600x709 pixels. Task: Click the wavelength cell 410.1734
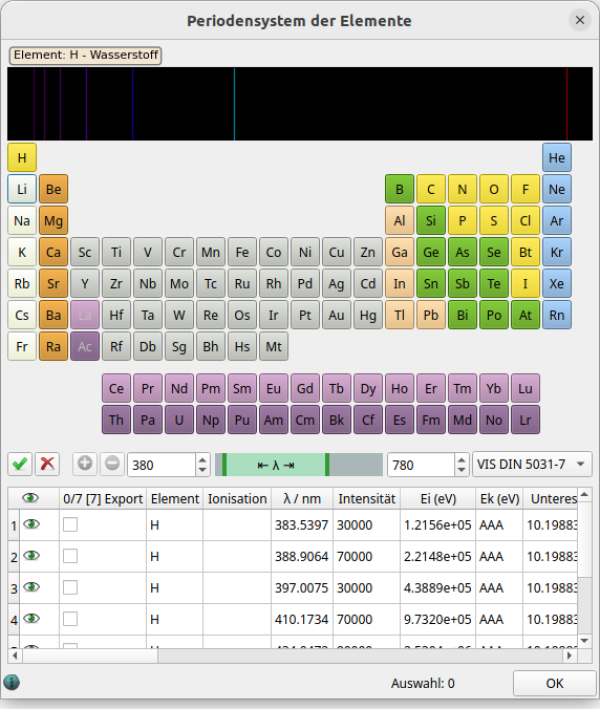coord(302,619)
